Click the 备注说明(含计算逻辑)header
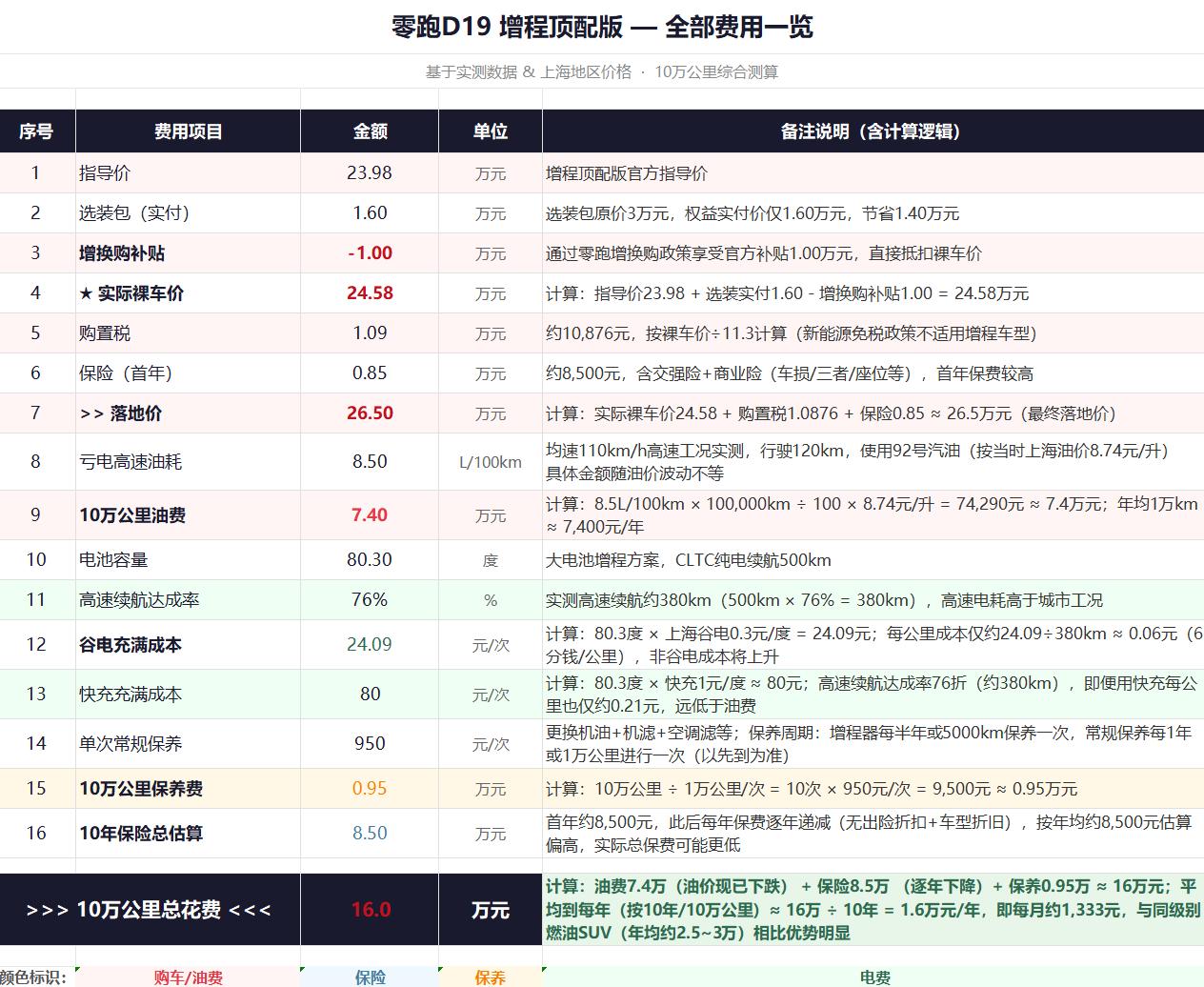Viewport: 1204px width, 987px height. (873, 131)
